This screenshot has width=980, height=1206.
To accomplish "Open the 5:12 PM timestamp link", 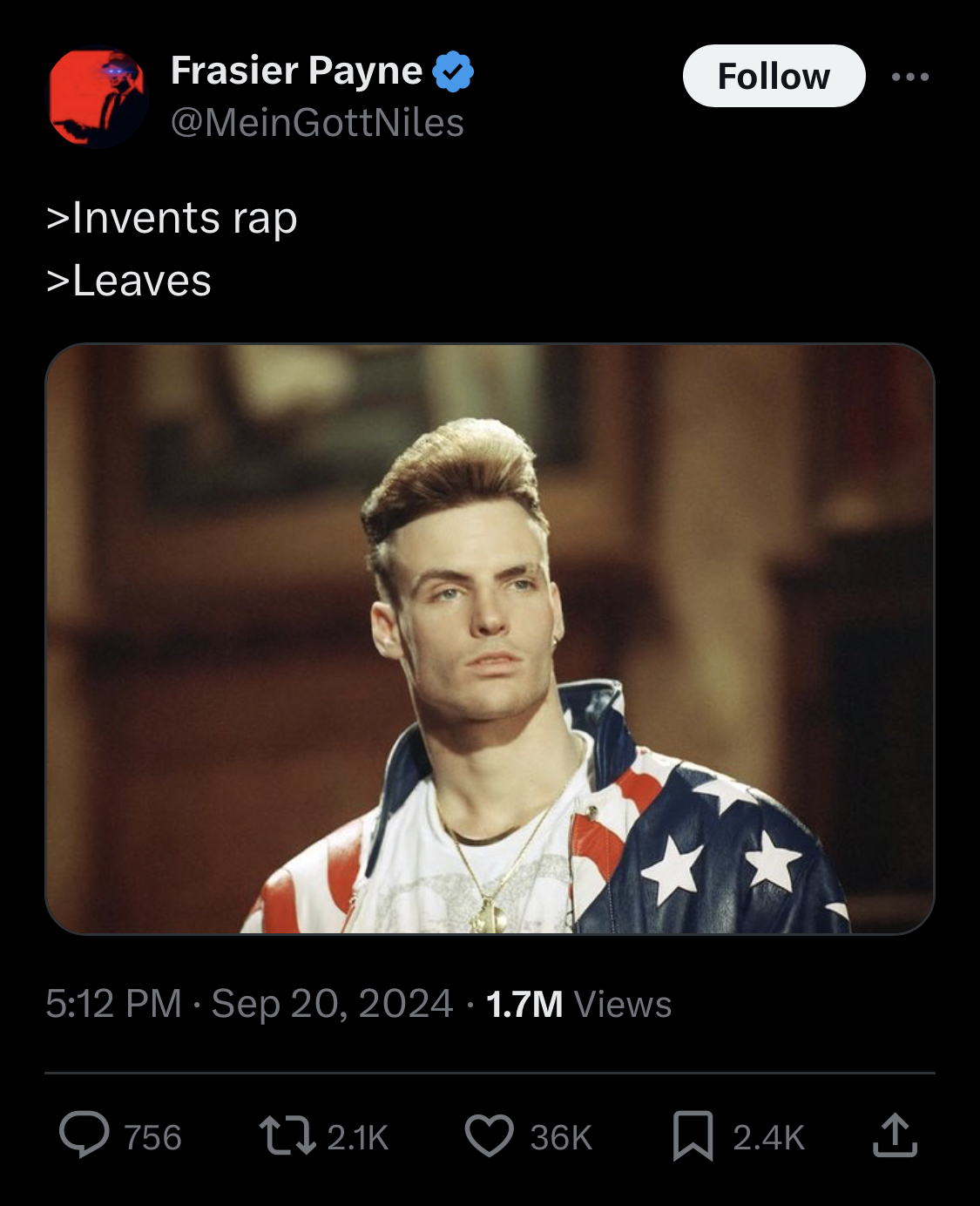I will [x=113, y=1004].
